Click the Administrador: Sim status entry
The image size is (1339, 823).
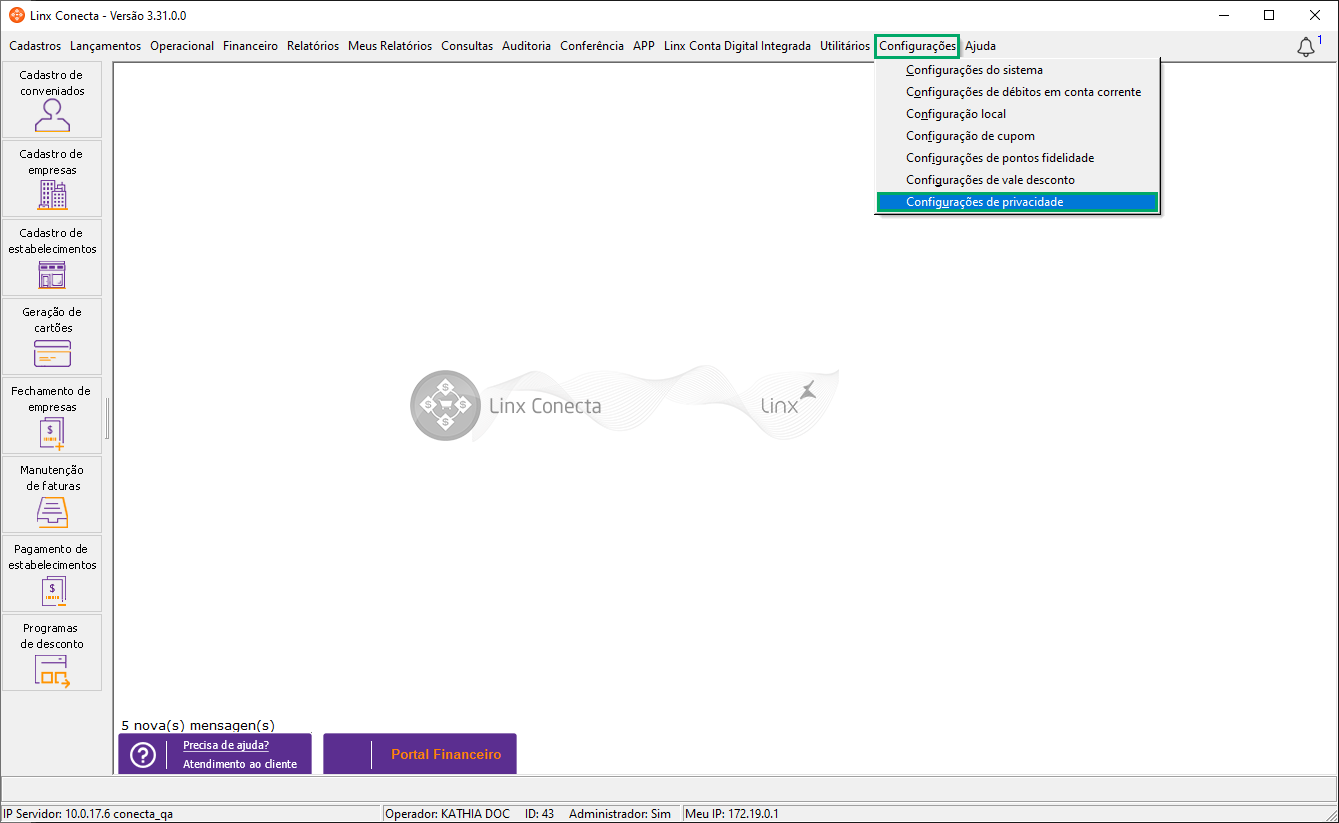[620, 814]
